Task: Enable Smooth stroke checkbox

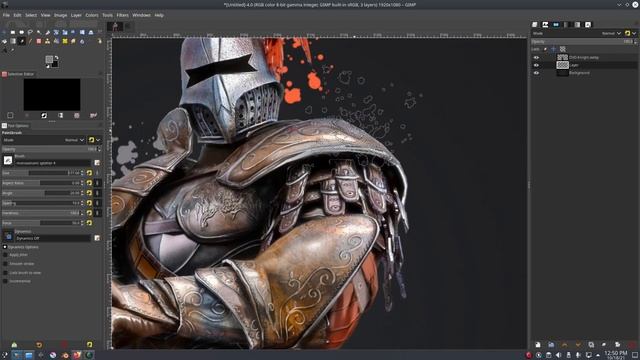Action: click(x=5, y=264)
